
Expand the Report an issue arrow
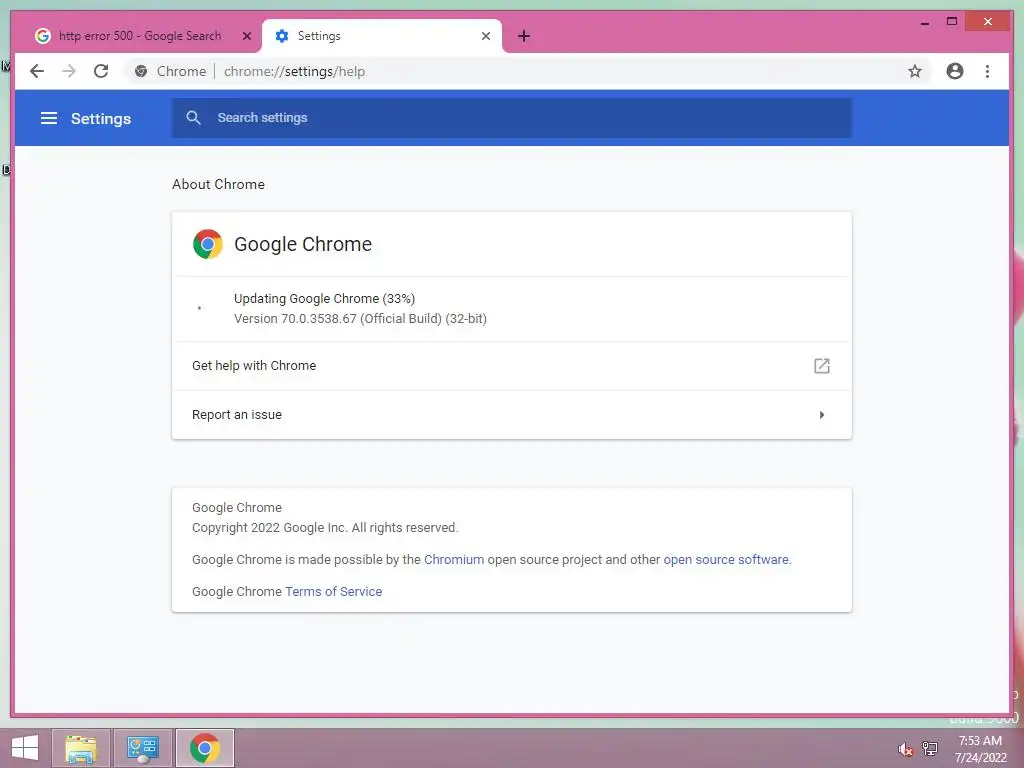click(x=822, y=415)
